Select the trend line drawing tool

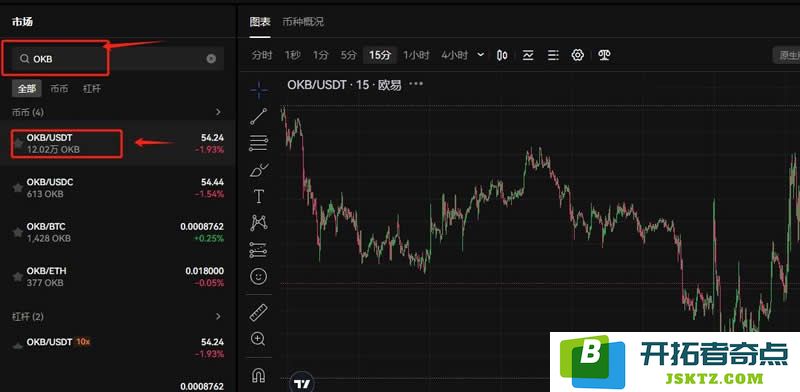coord(259,116)
